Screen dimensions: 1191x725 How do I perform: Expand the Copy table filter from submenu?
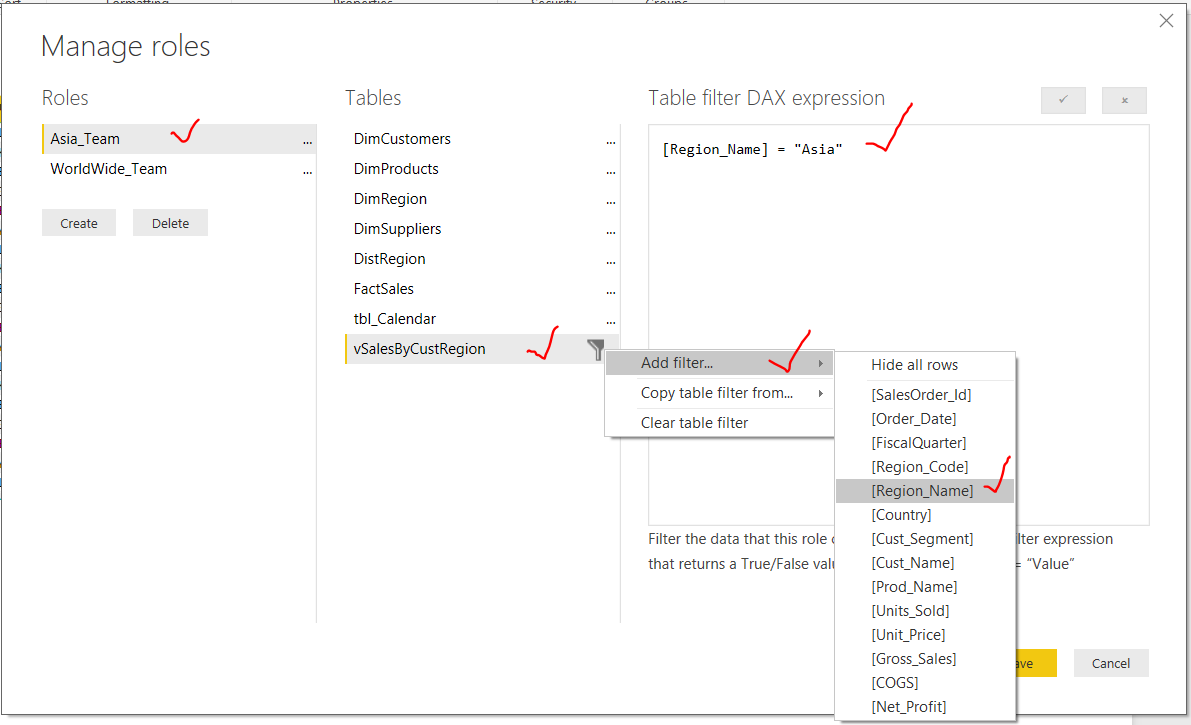[700, 393]
